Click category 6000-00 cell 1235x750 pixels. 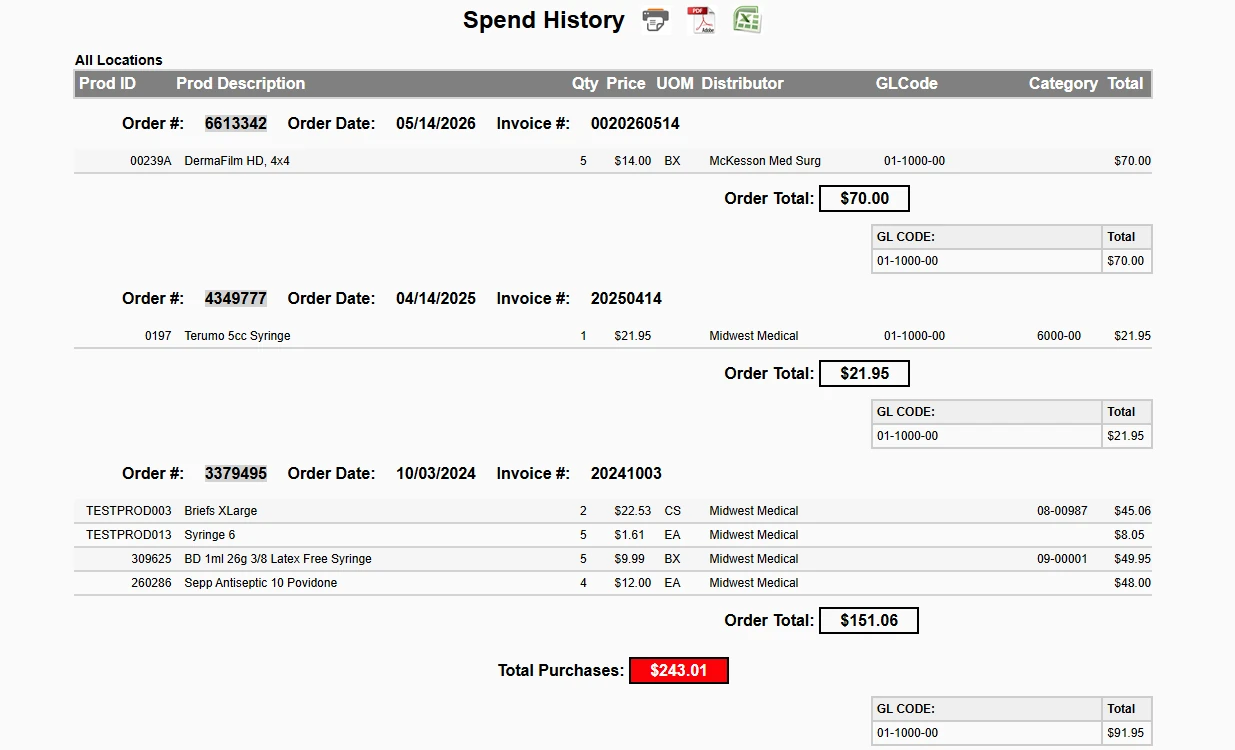pos(1059,335)
